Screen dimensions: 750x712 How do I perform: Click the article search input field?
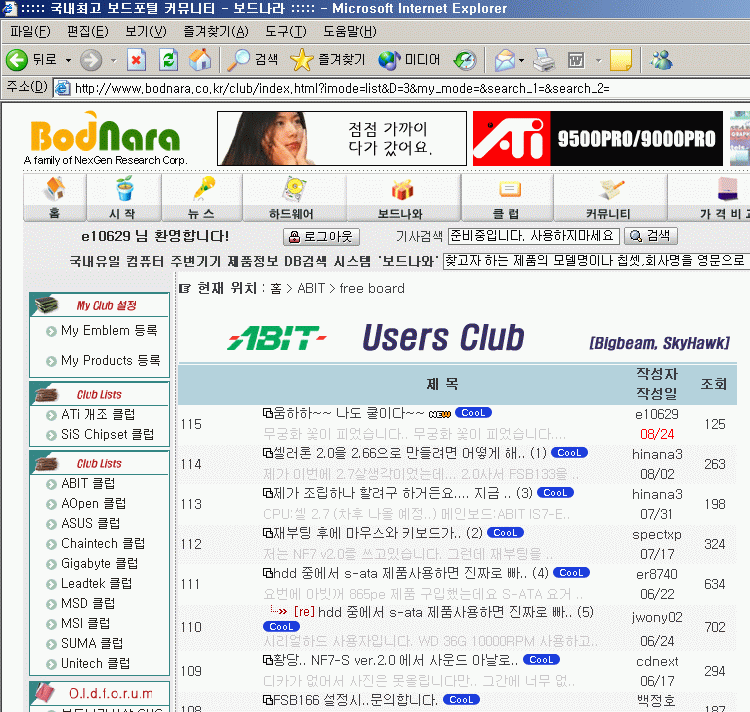pos(533,236)
